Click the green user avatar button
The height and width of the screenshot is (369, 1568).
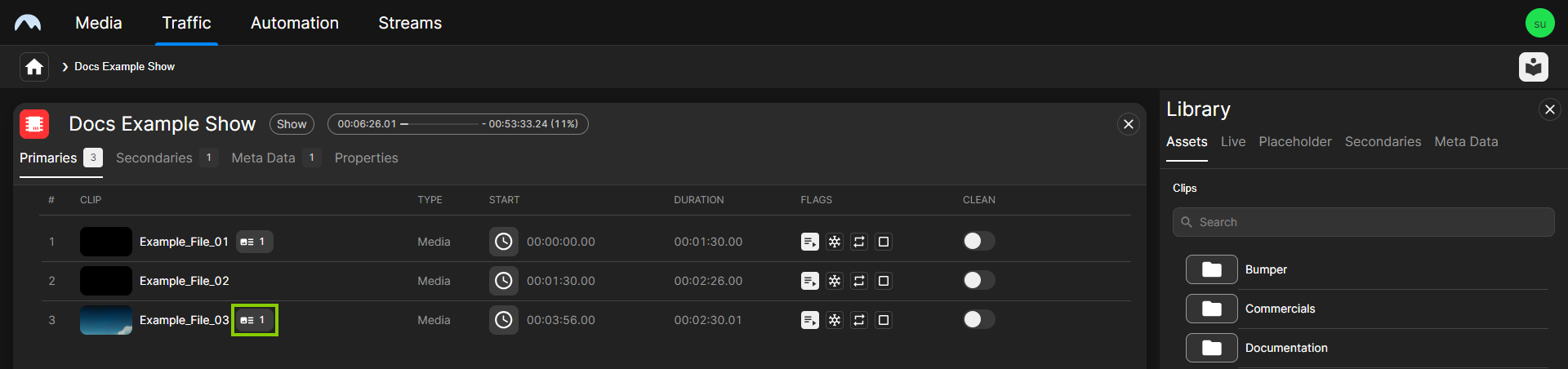[1539, 23]
